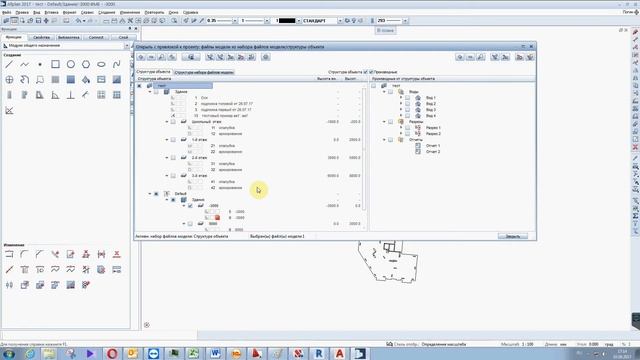Click the Высота column header
The image size is (640, 360).
[327, 78]
